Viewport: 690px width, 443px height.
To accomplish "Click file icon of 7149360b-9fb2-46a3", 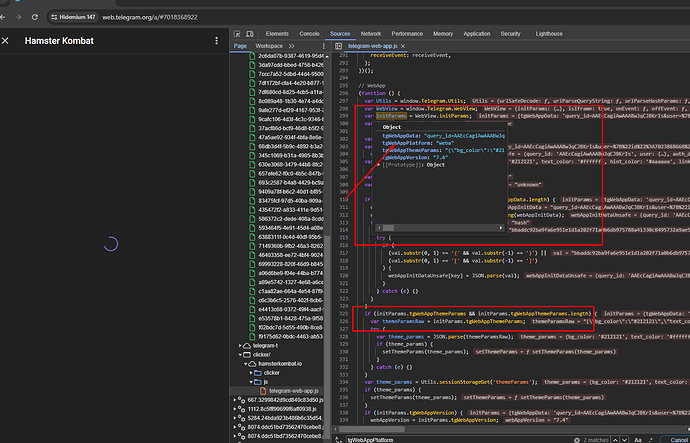I will point(252,246).
